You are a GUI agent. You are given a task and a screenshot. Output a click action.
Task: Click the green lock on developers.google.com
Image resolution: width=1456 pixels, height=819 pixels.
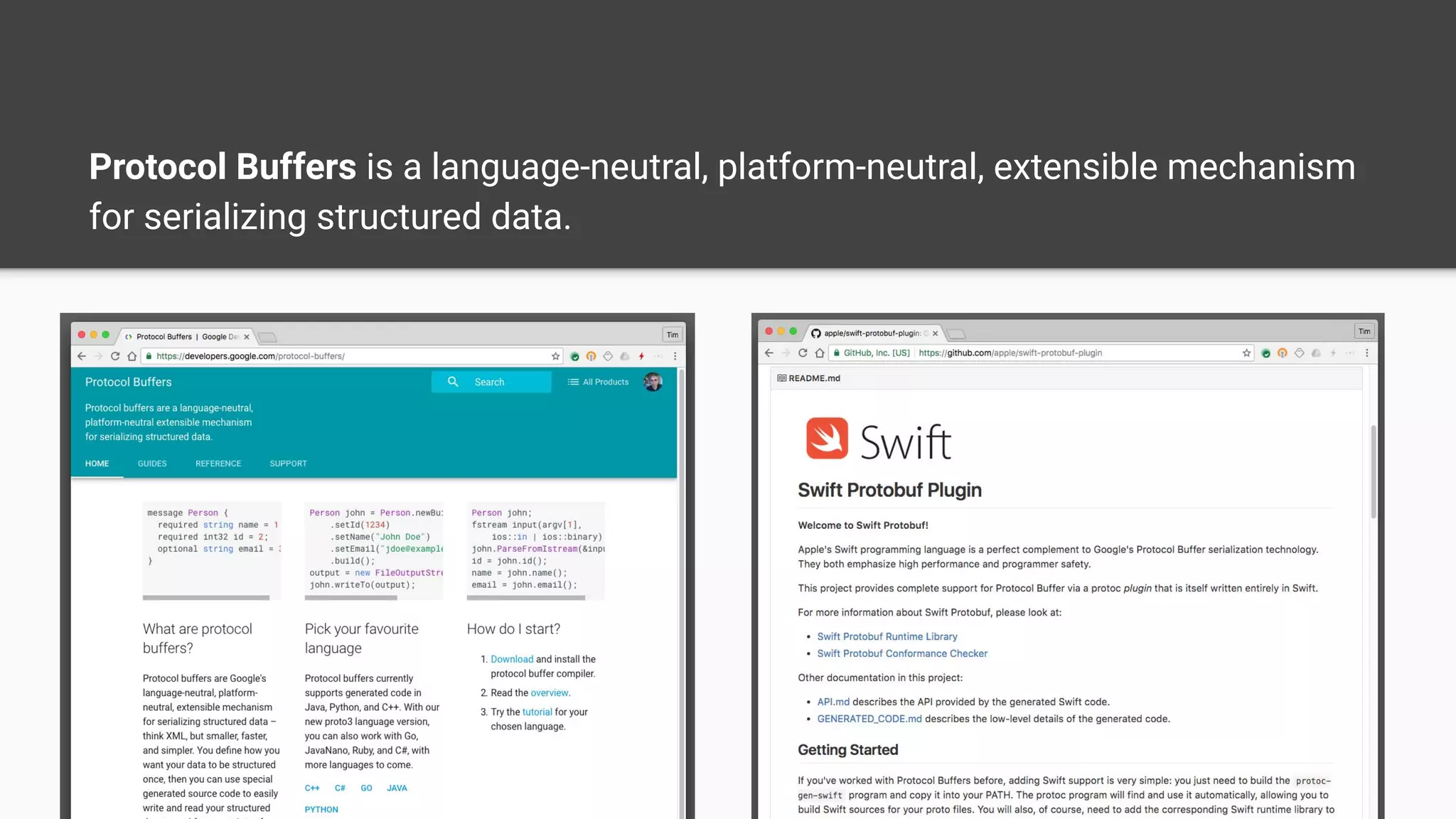(x=149, y=356)
